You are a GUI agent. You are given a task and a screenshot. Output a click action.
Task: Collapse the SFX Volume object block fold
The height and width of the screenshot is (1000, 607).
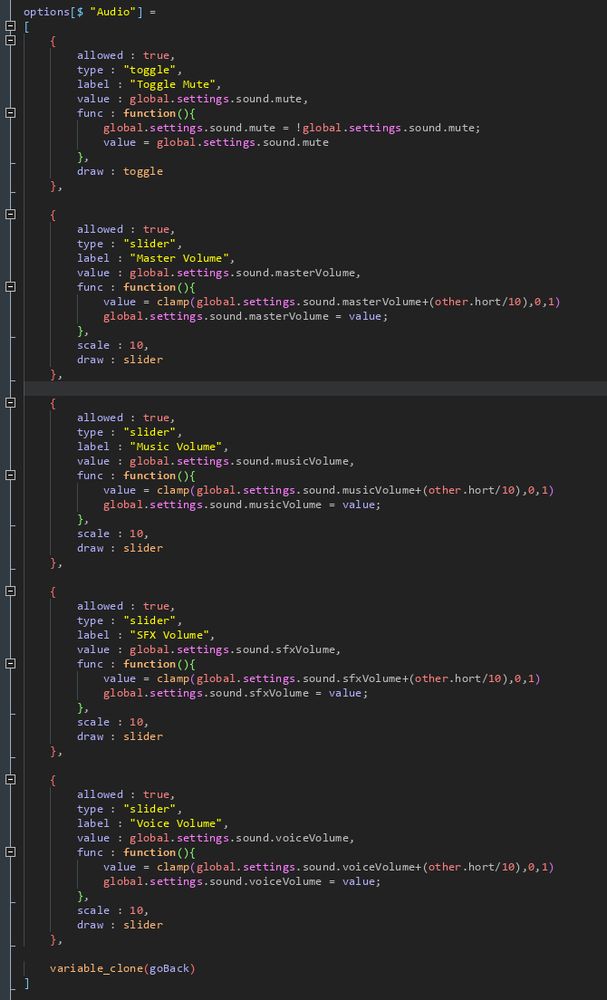coord(10,591)
